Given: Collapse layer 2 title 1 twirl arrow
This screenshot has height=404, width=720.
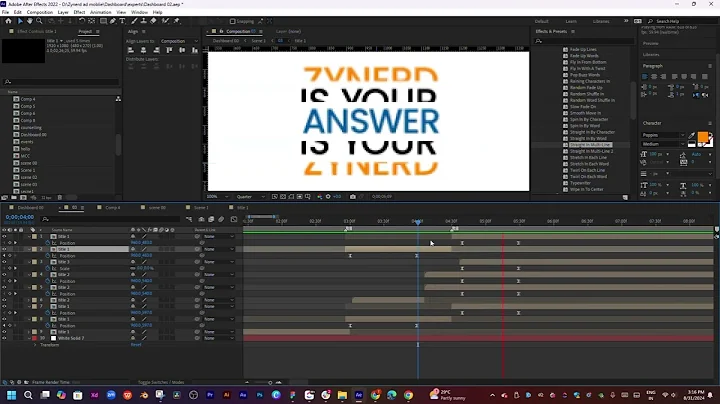Looking at the screenshot, I should tap(29, 249).
